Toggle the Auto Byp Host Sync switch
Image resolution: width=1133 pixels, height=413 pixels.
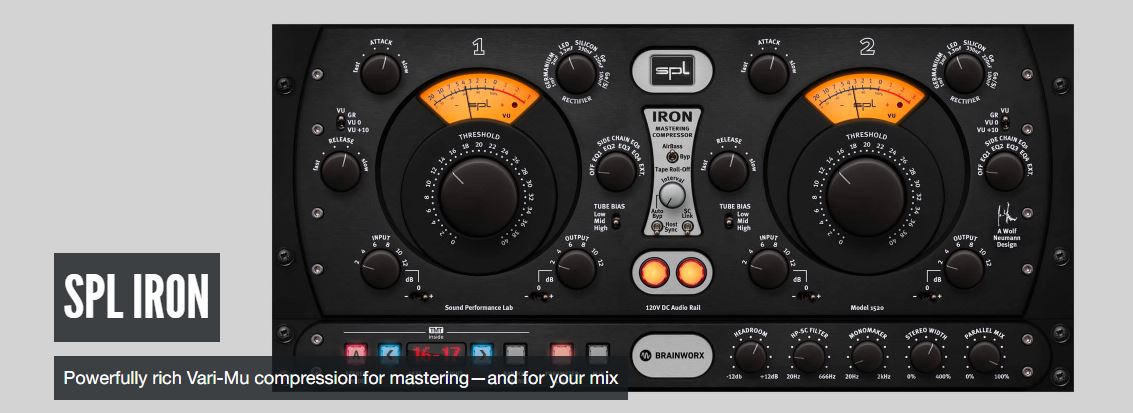pos(657,227)
